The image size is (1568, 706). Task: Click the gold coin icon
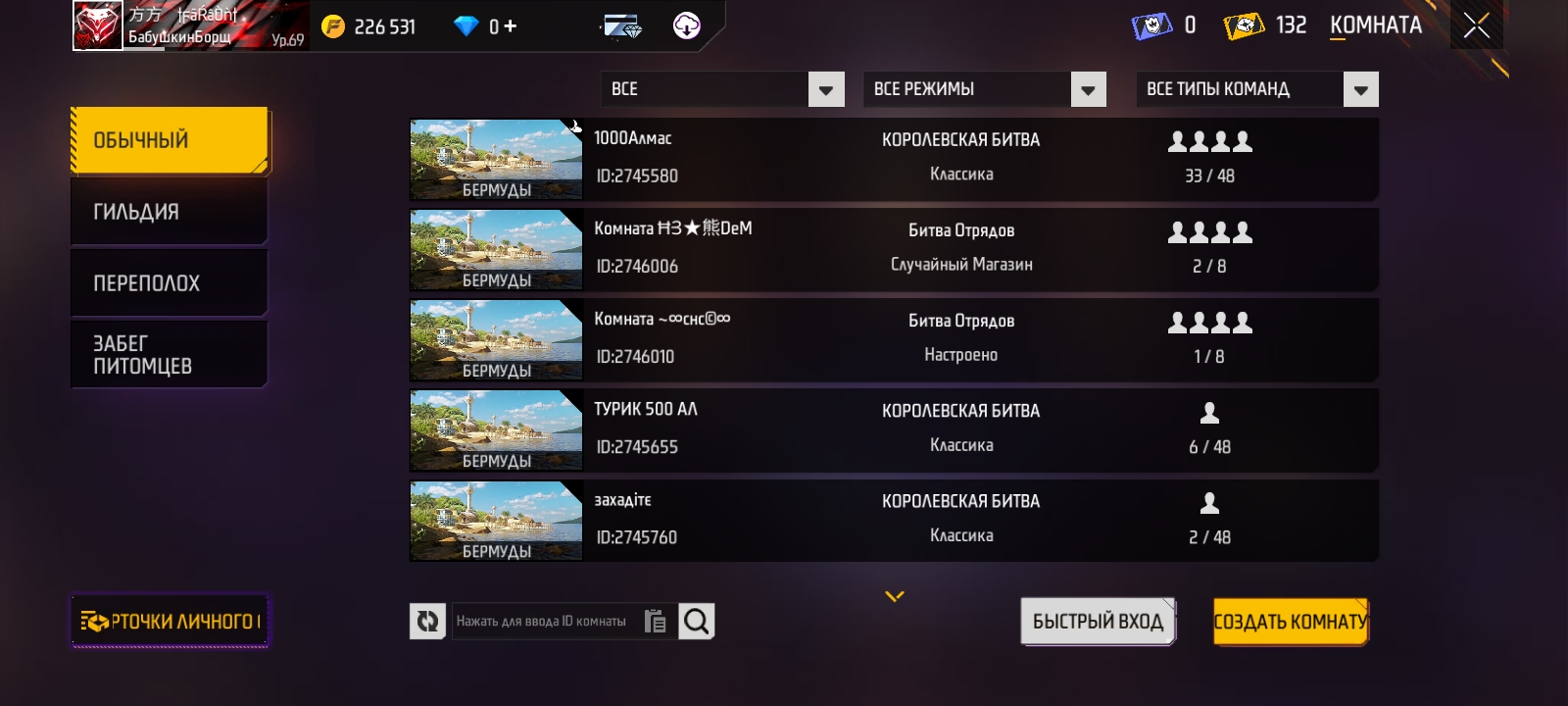[x=333, y=26]
